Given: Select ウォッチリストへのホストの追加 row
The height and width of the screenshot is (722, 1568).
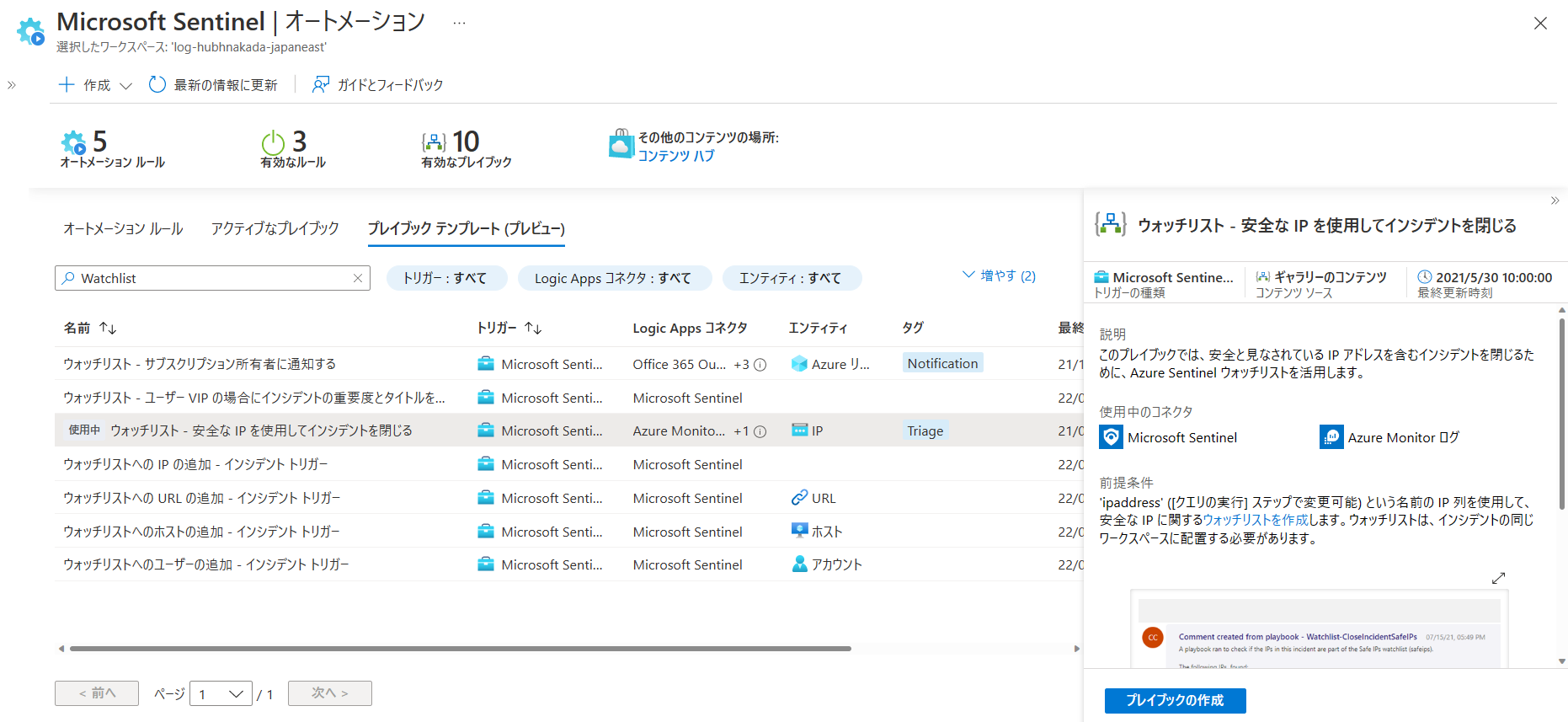Looking at the screenshot, I should tap(568, 532).
